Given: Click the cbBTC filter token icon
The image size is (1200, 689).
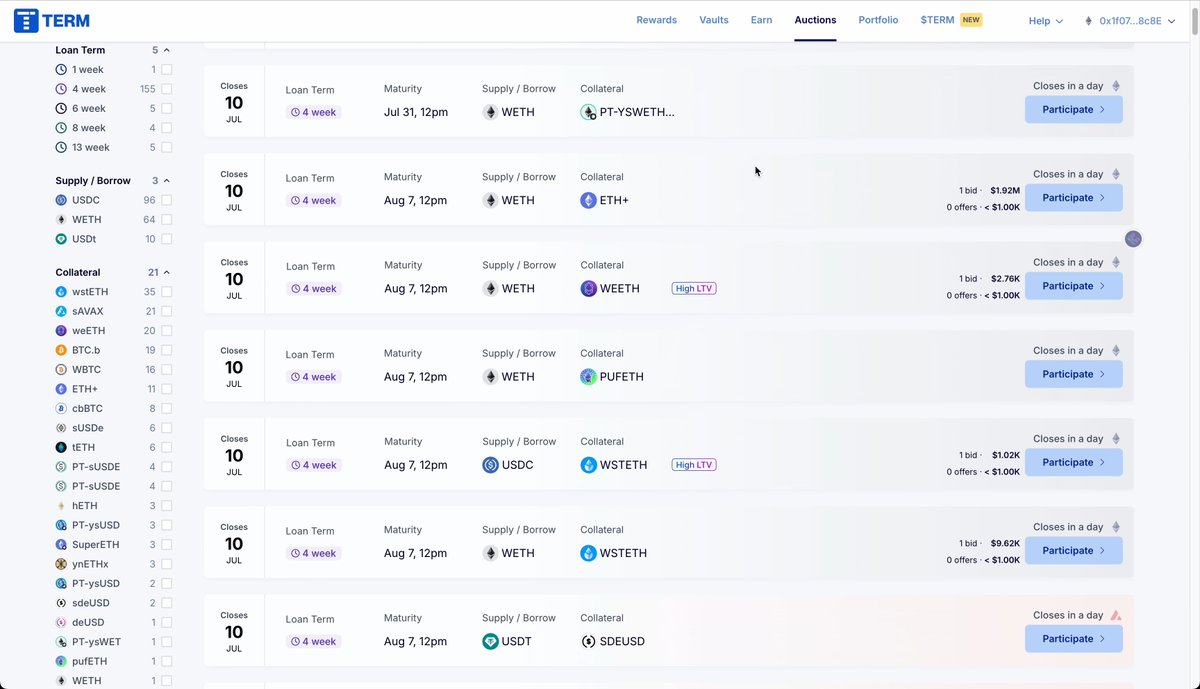Looking at the screenshot, I should coord(62,408).
